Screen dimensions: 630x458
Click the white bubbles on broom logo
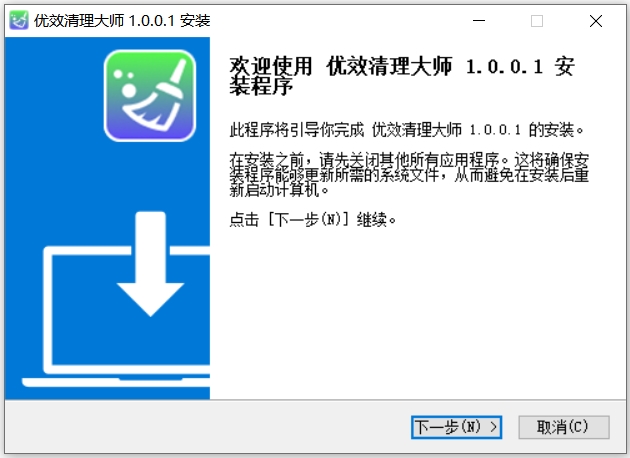125,83
